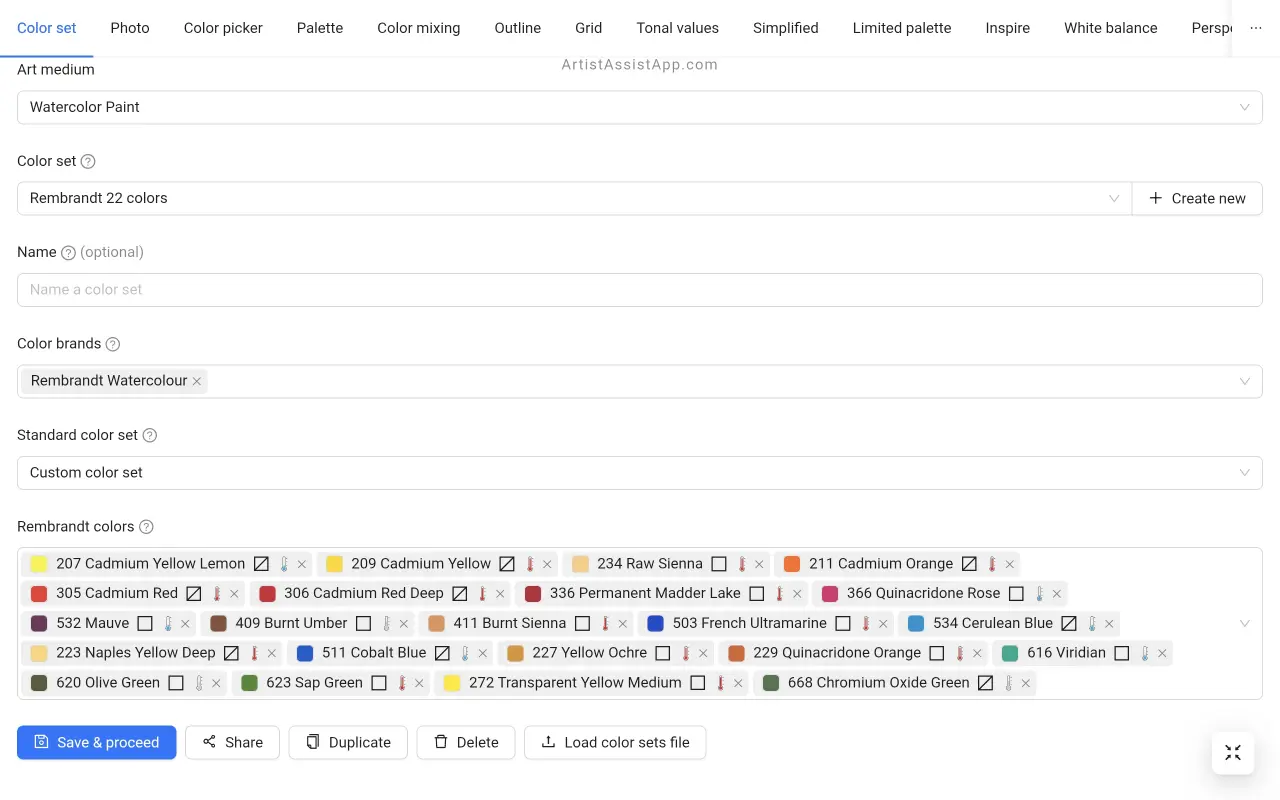
Task: Remove the Rembrandt Watercolour brand tag
Action: click(197, 381)
